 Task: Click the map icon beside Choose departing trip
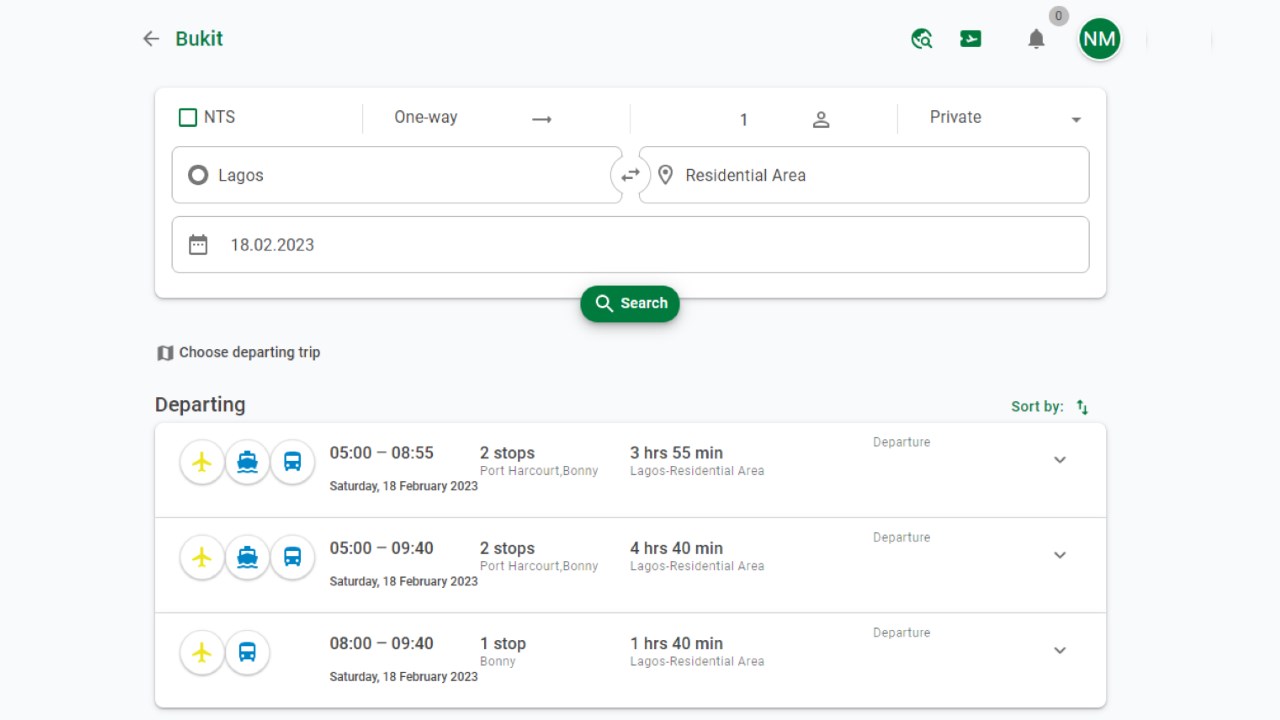pyautogui.click(x=165, y=353)
